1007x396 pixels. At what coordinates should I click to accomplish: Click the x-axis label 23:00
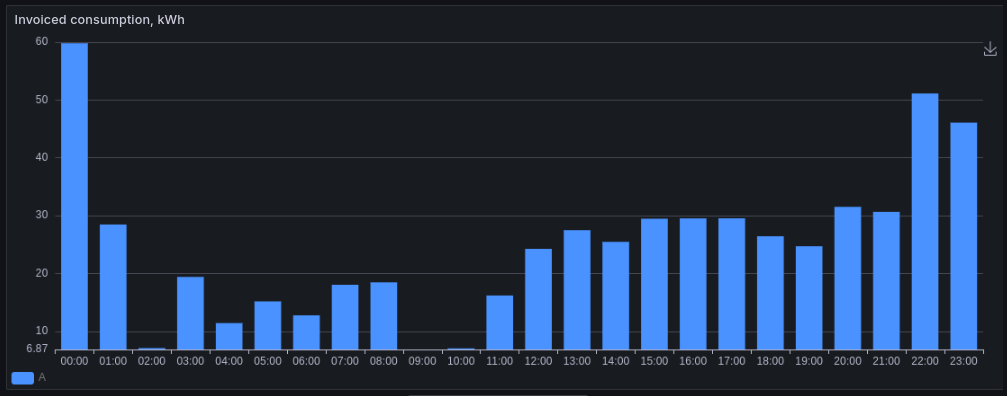coord(963,361)
